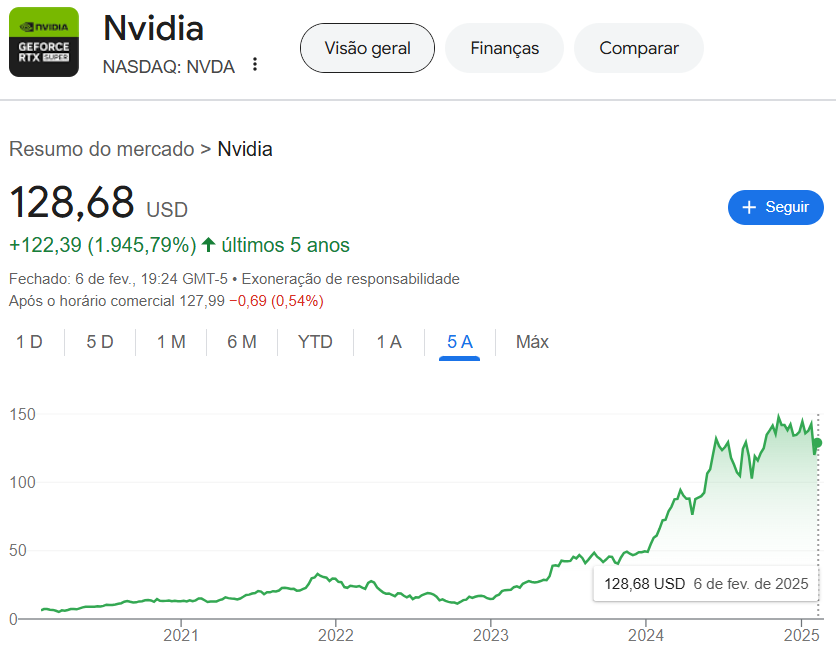Viewport: 836px width, 655px height.
Task: Click the Seguir follow button
Action: tap(775, 207)
